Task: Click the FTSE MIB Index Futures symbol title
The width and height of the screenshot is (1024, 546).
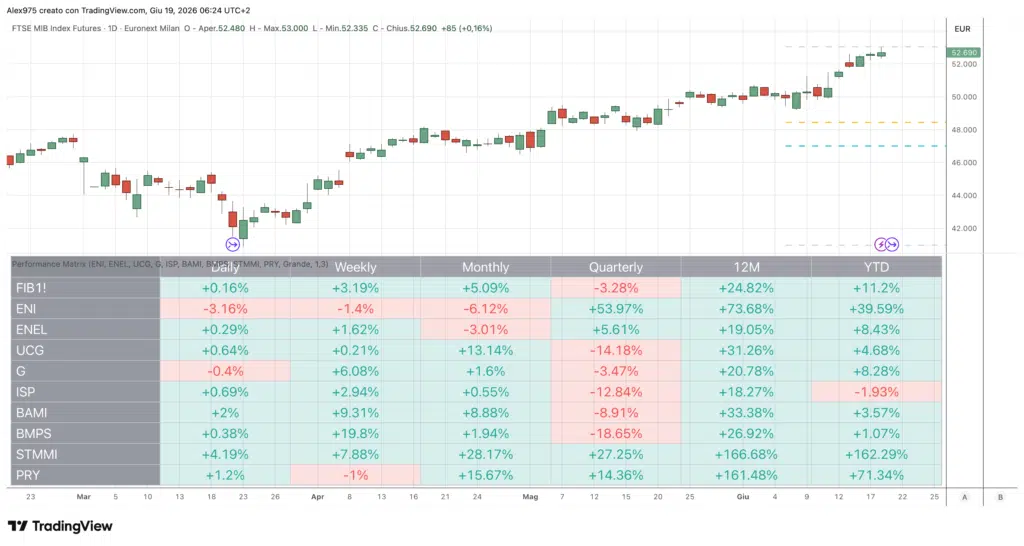Action: [56, 29]
